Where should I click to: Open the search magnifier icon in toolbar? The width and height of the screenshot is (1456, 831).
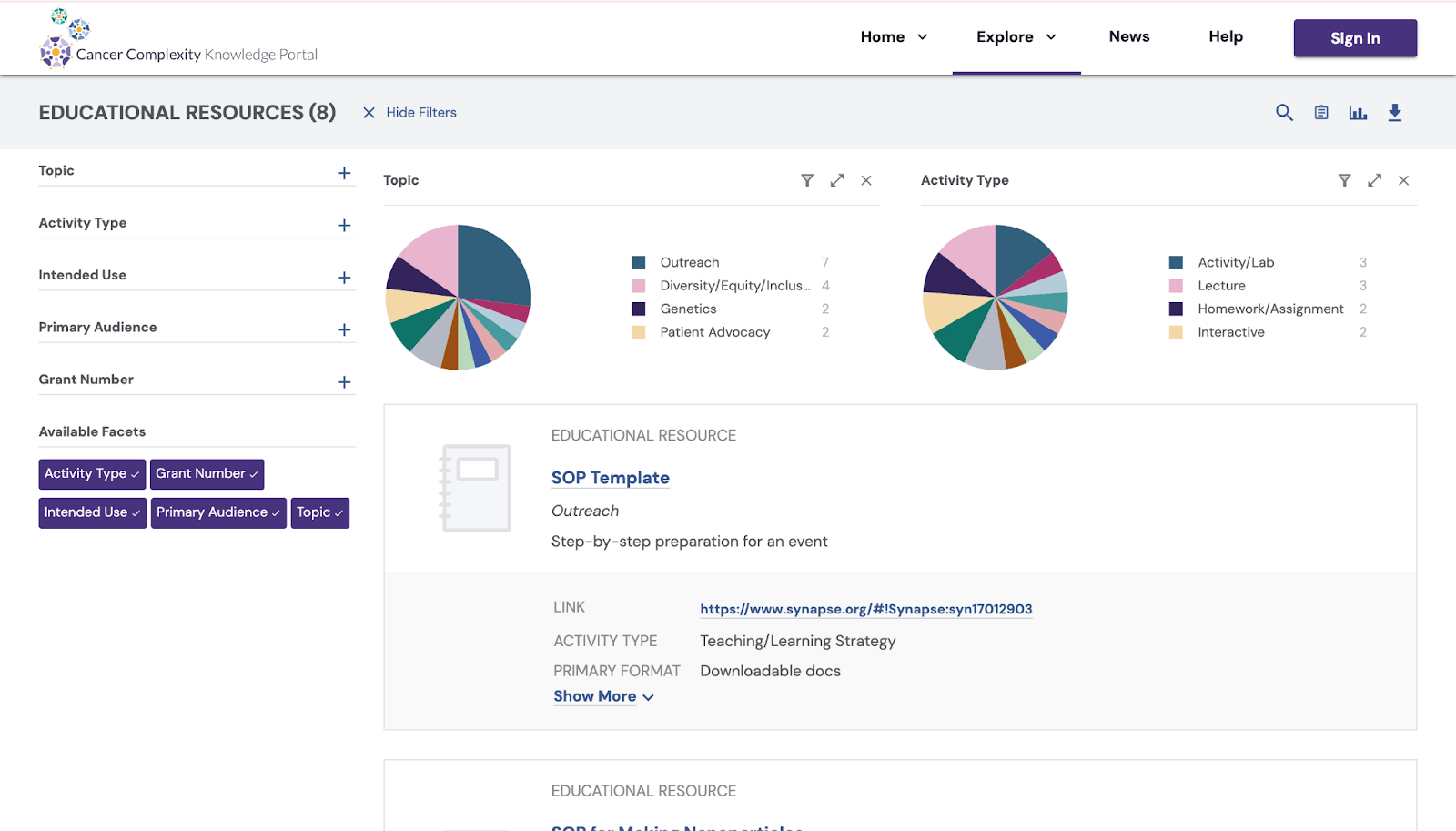[1284, 113]
